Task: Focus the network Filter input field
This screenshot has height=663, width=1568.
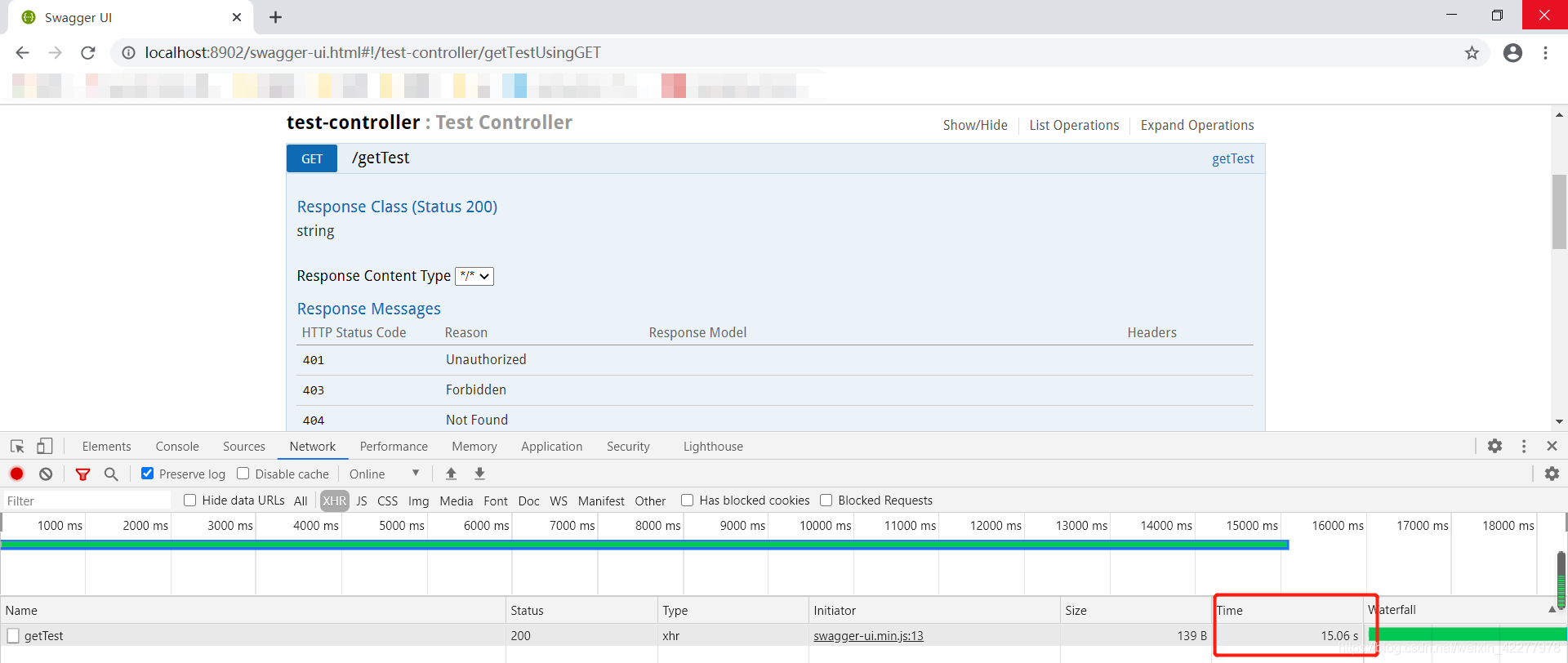Action: point(87,501)
